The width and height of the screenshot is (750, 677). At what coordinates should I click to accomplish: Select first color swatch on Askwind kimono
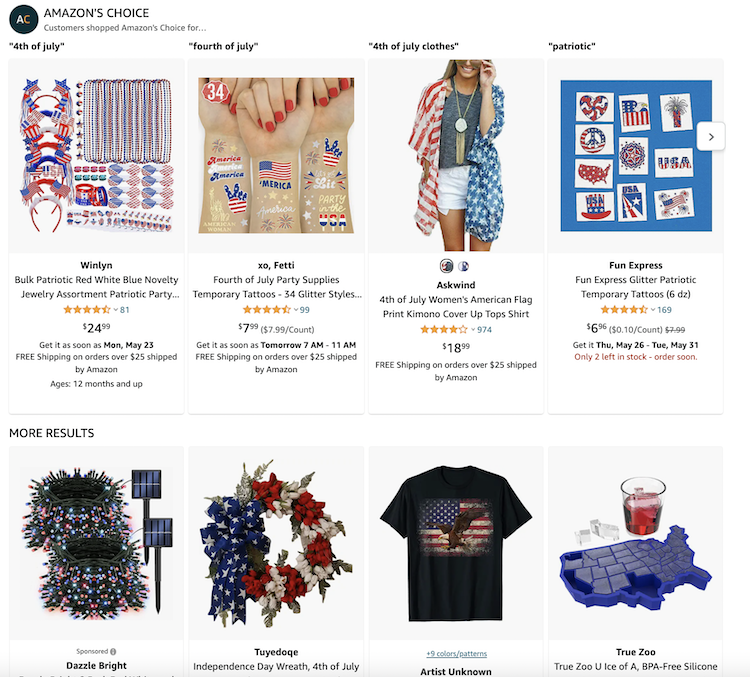tap(446, 266)
